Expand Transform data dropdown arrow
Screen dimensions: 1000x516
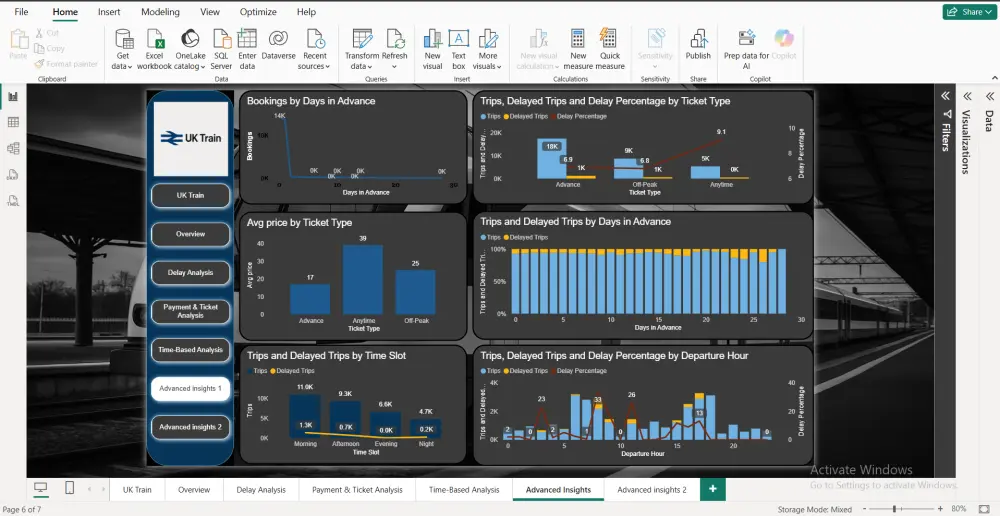371,66
